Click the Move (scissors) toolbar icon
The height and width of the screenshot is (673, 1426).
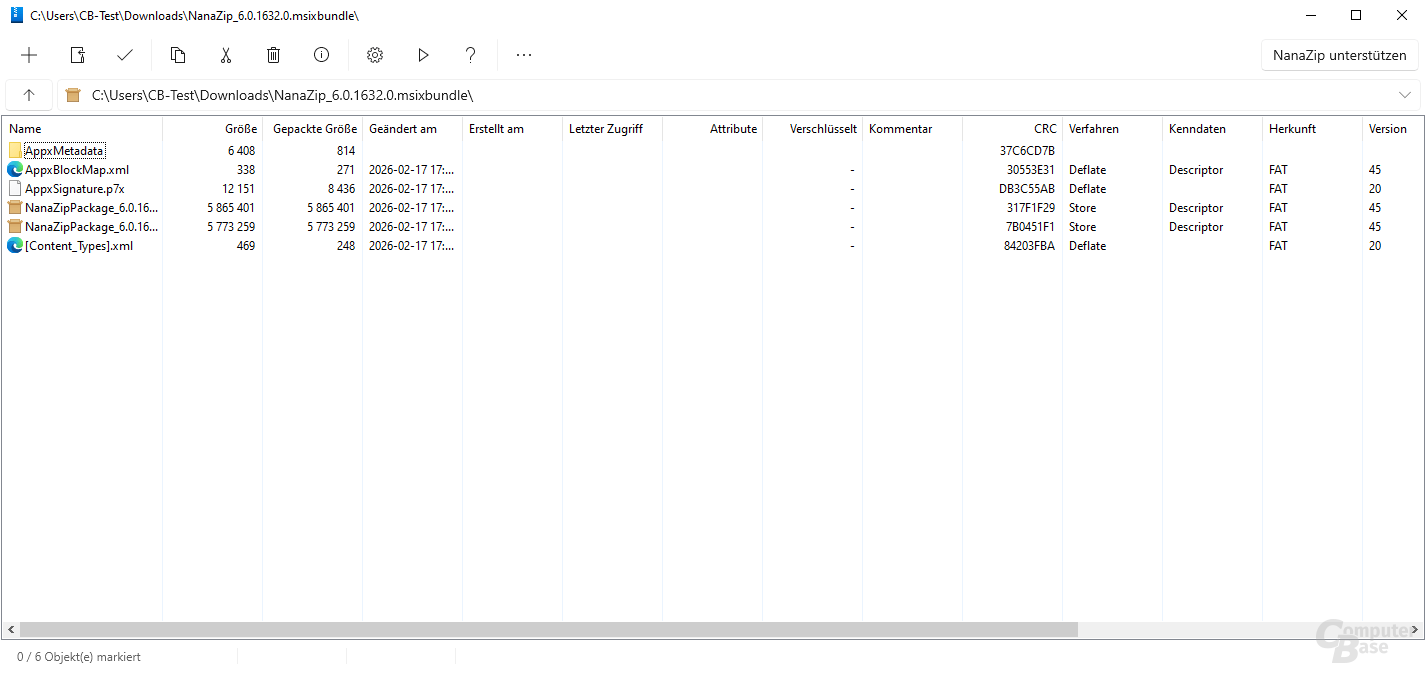coord(226,55)
